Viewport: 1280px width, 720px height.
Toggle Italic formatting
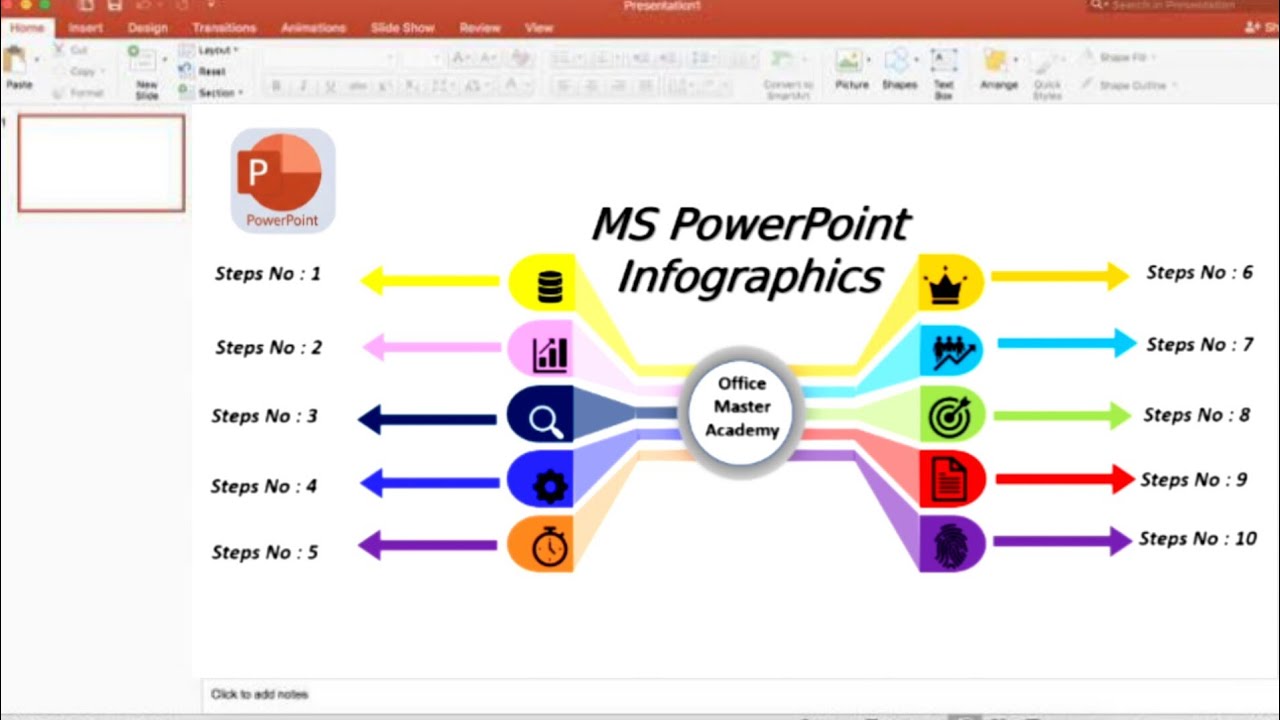(303, 87)
